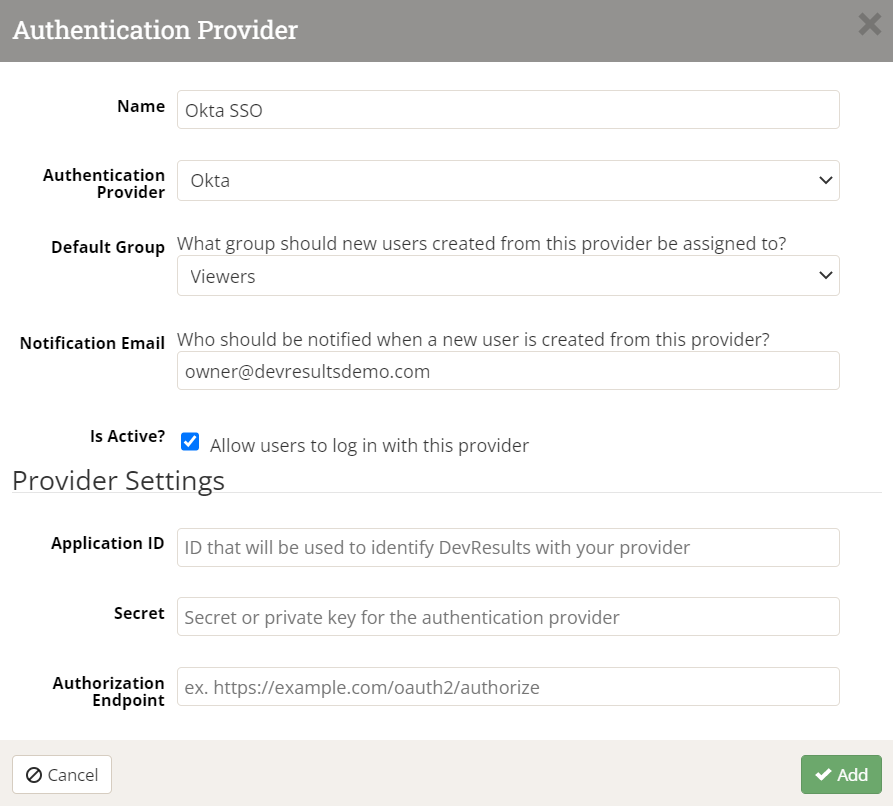
Task: Click the Authorization Endpoint input field
Action: pos(508,687)
